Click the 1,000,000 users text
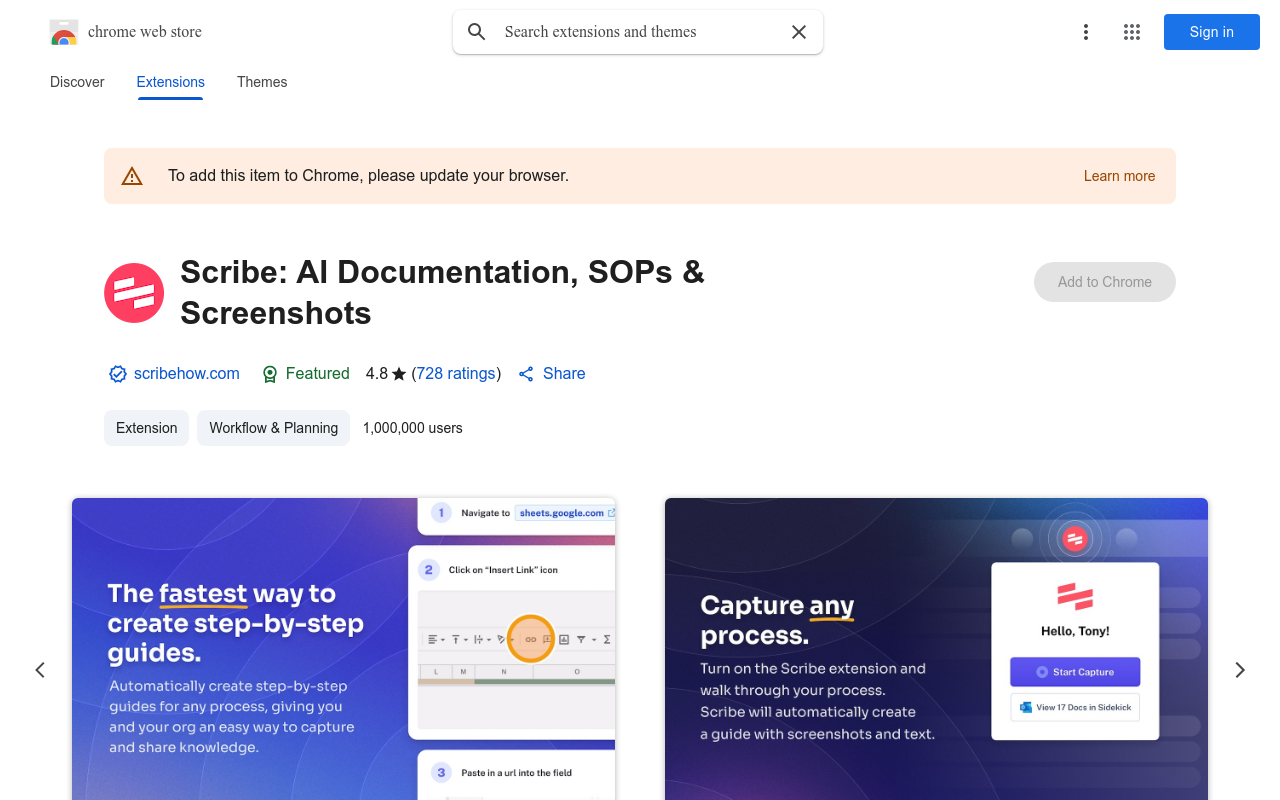Image resolution: width=1280 pixels, height=800 pixels. click(413, 428)
